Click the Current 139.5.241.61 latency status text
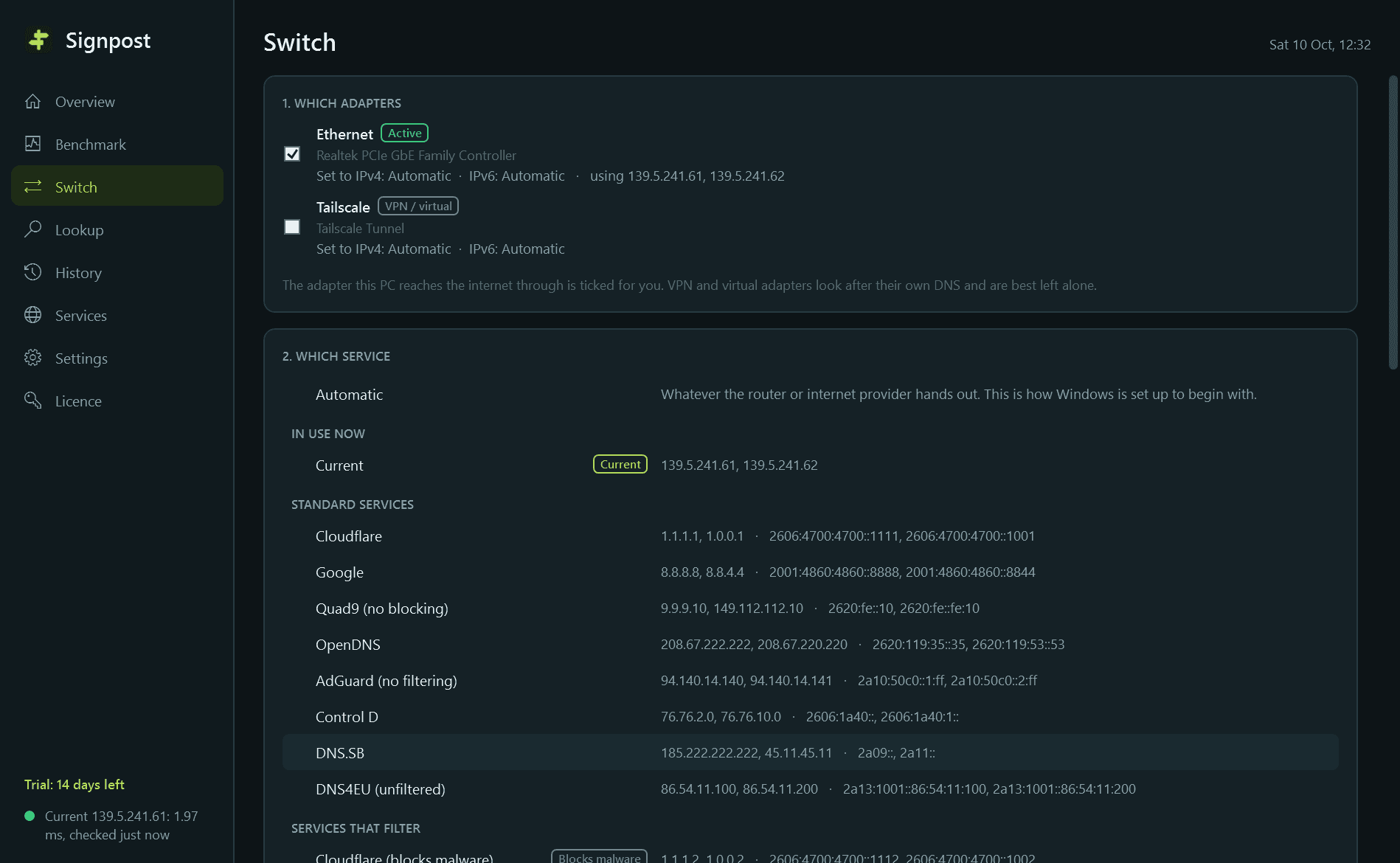The height and width of the screenshot is (863, 1400). pyautogui.click(x=122, y=825)
